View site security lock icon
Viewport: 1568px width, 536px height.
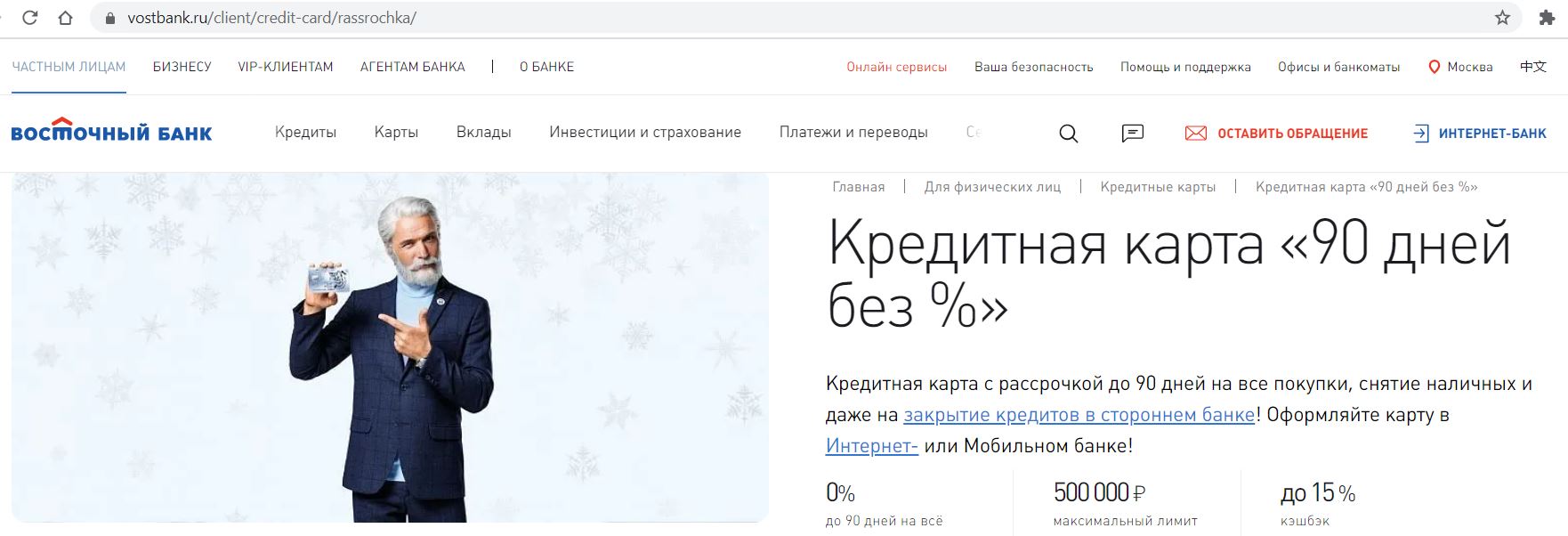click(111, 18)
